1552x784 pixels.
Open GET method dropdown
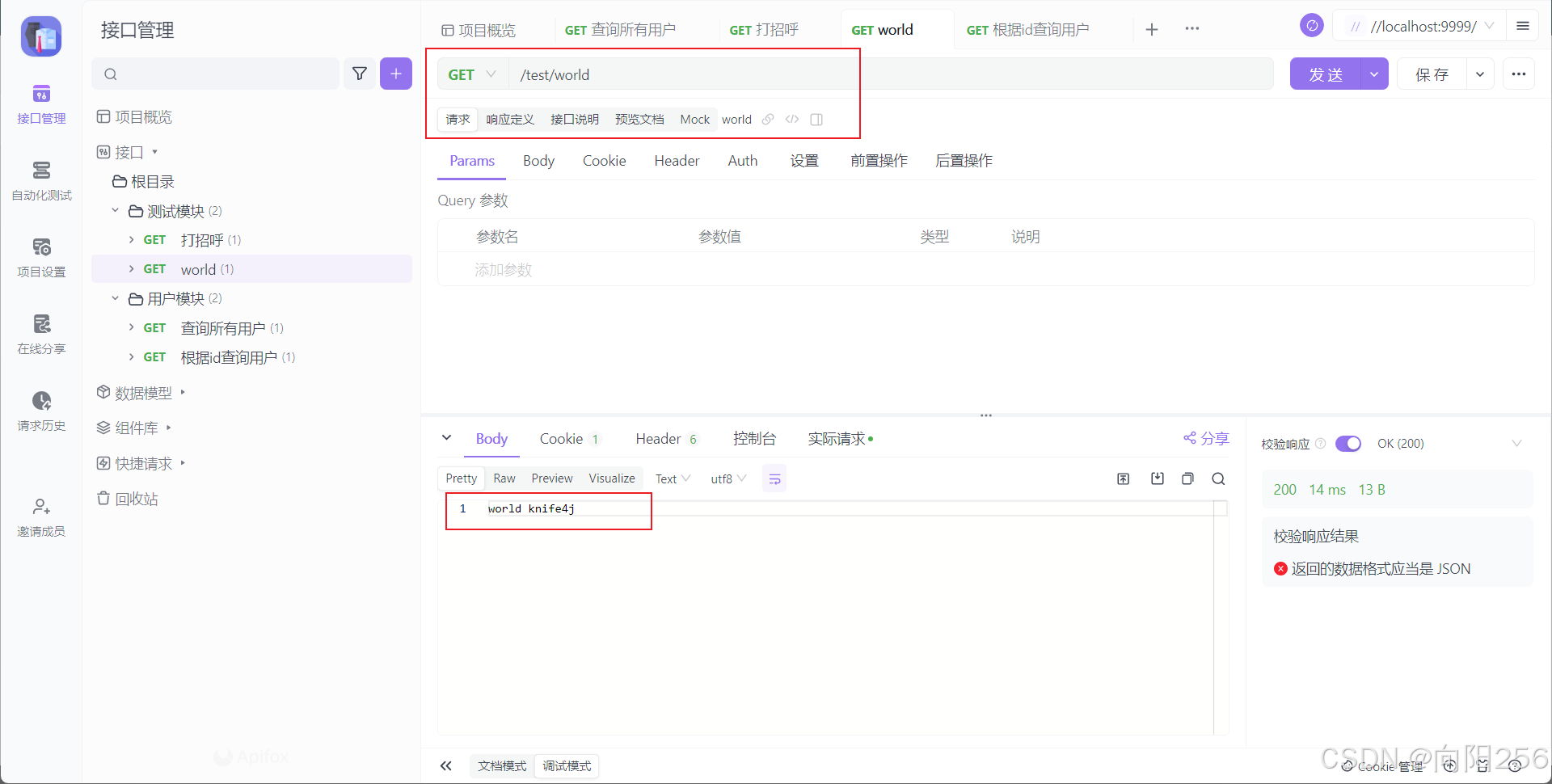point(473,74)
